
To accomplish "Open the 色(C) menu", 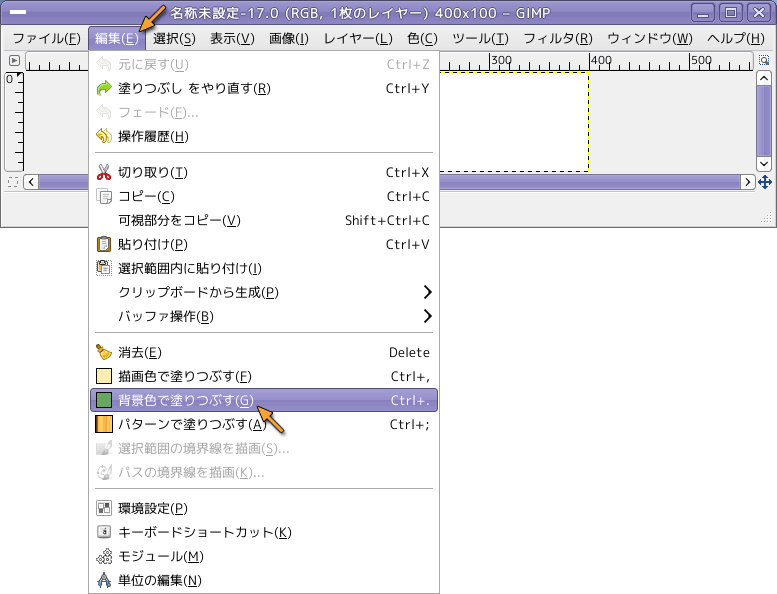I will coord(422,38).
